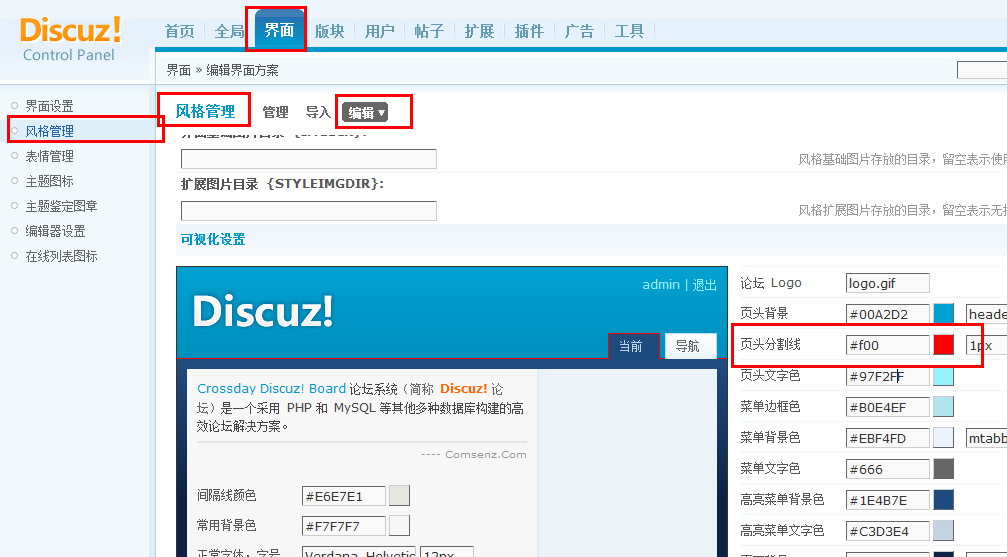Click the header background image field
1007x557 pixels.
[986, 314]
